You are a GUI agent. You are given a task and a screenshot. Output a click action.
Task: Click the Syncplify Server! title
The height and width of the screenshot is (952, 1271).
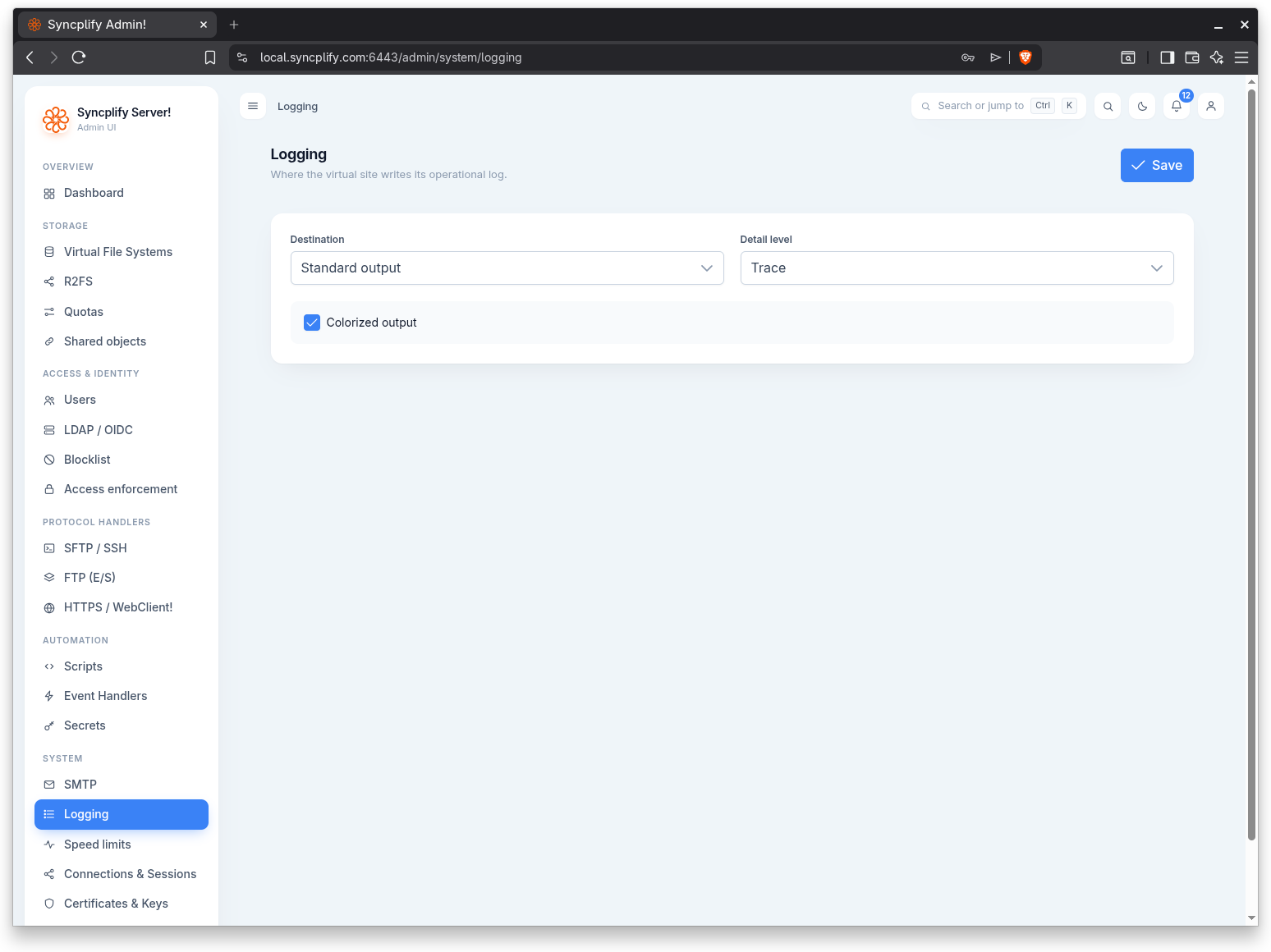click(x=124, y=112)
